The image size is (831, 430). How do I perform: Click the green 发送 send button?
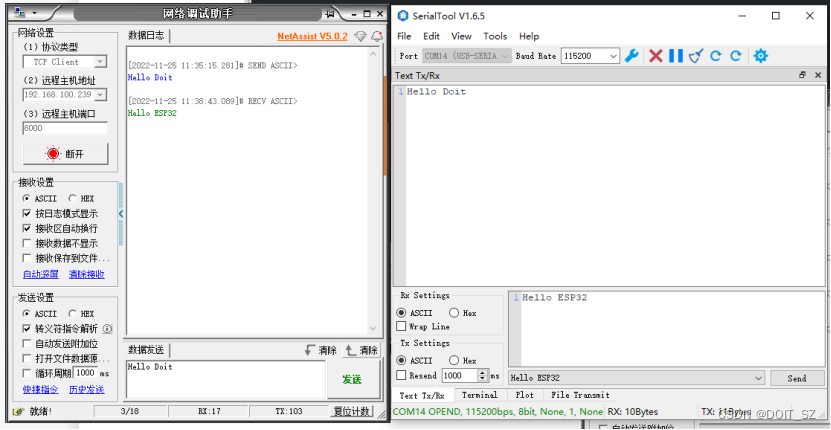click(352, 379)
